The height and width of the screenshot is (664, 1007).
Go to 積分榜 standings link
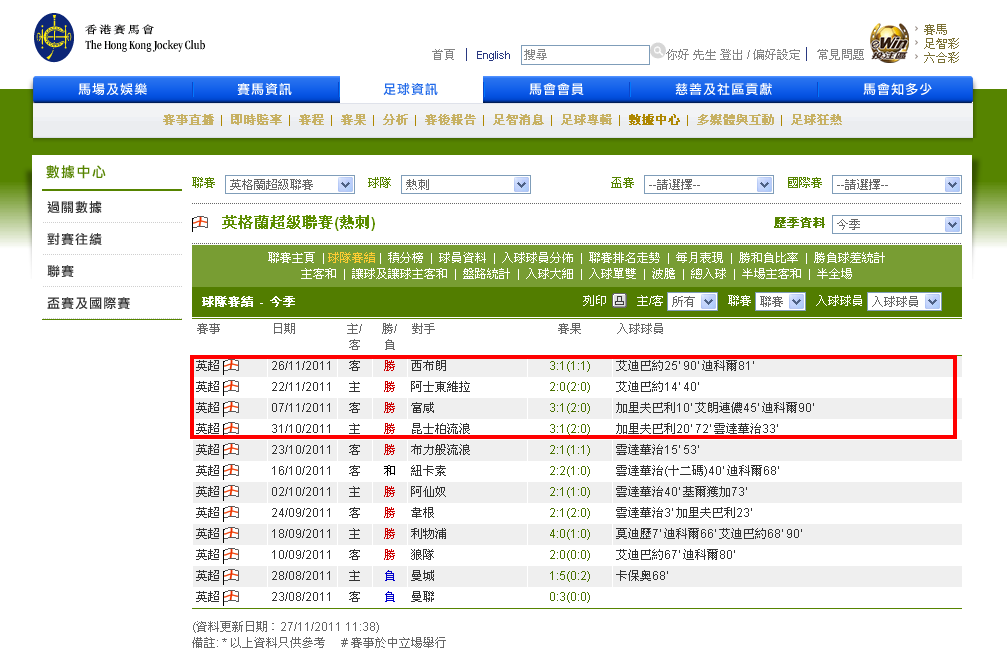[x=406, y=258]
